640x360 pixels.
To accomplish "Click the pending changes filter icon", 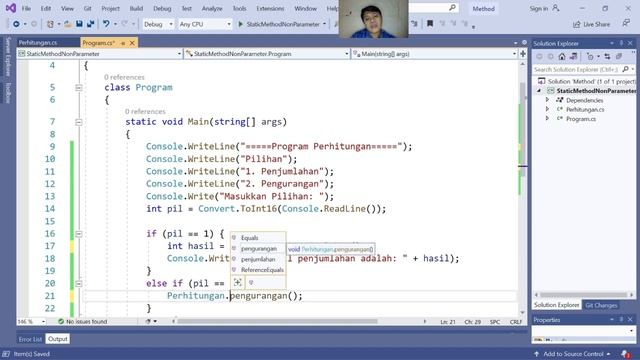I will pos(590,57).
